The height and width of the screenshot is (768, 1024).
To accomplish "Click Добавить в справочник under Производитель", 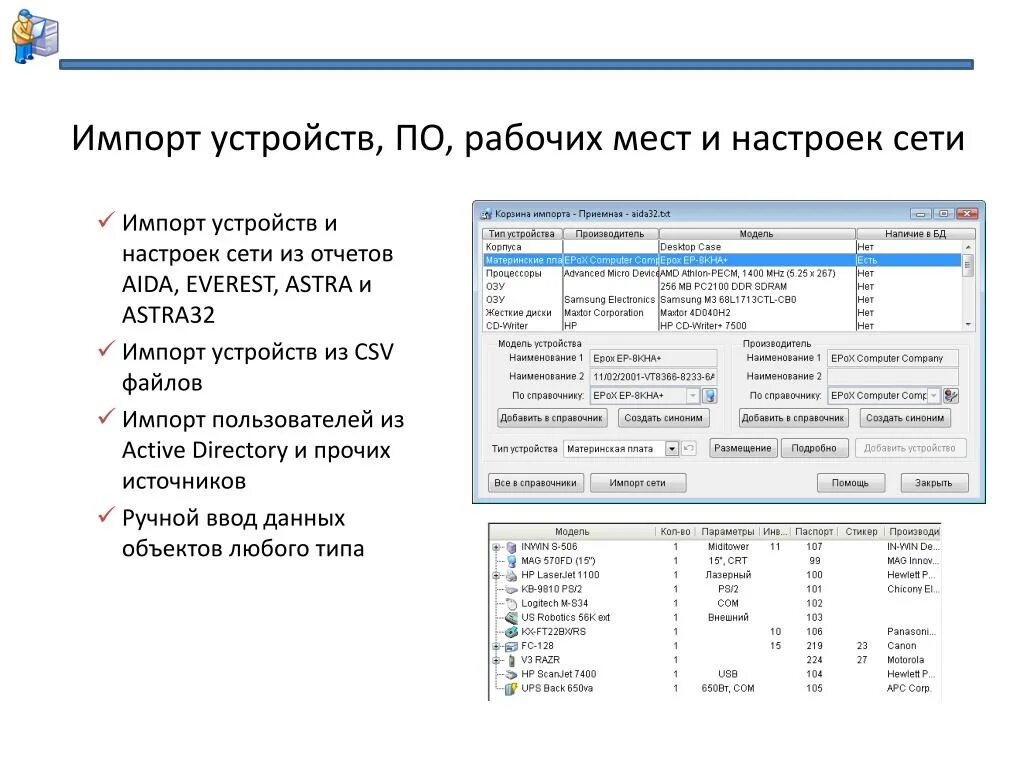I will point(793,418).
